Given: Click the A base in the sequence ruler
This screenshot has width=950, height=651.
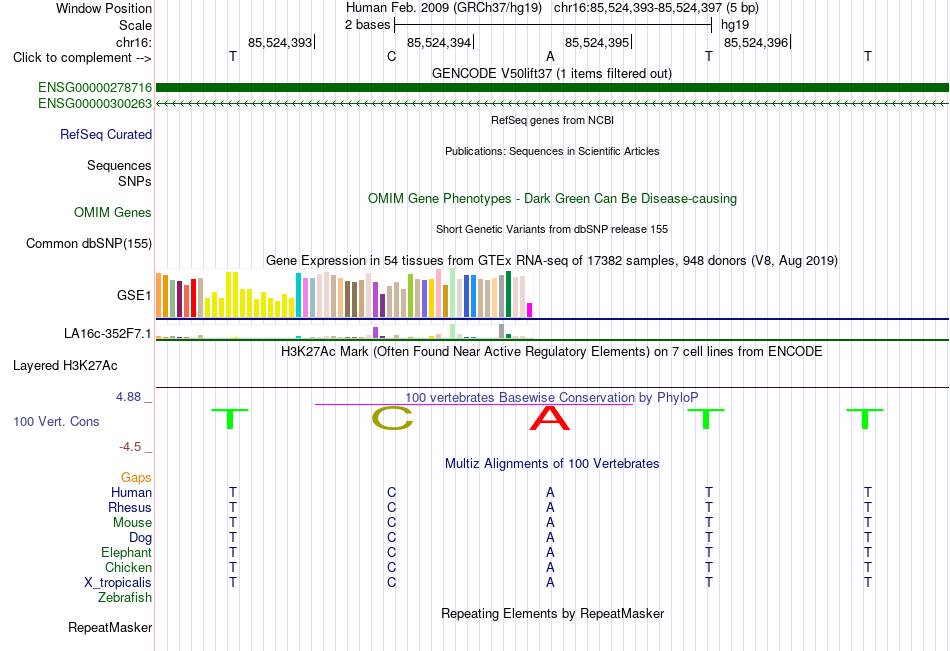Looking at the screenshot, I should [550, 56].
